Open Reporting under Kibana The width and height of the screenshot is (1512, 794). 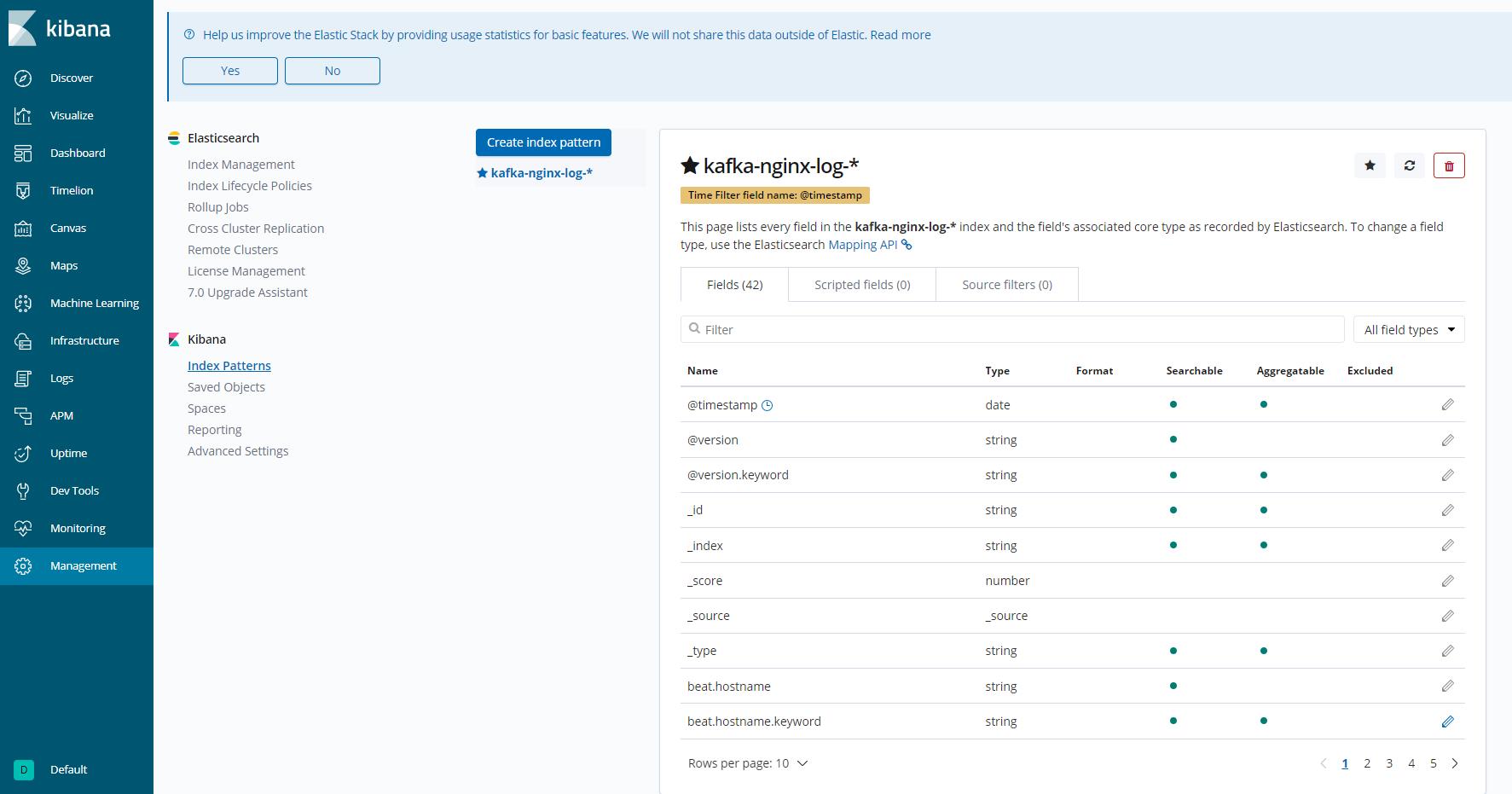[x=215, y=430]
